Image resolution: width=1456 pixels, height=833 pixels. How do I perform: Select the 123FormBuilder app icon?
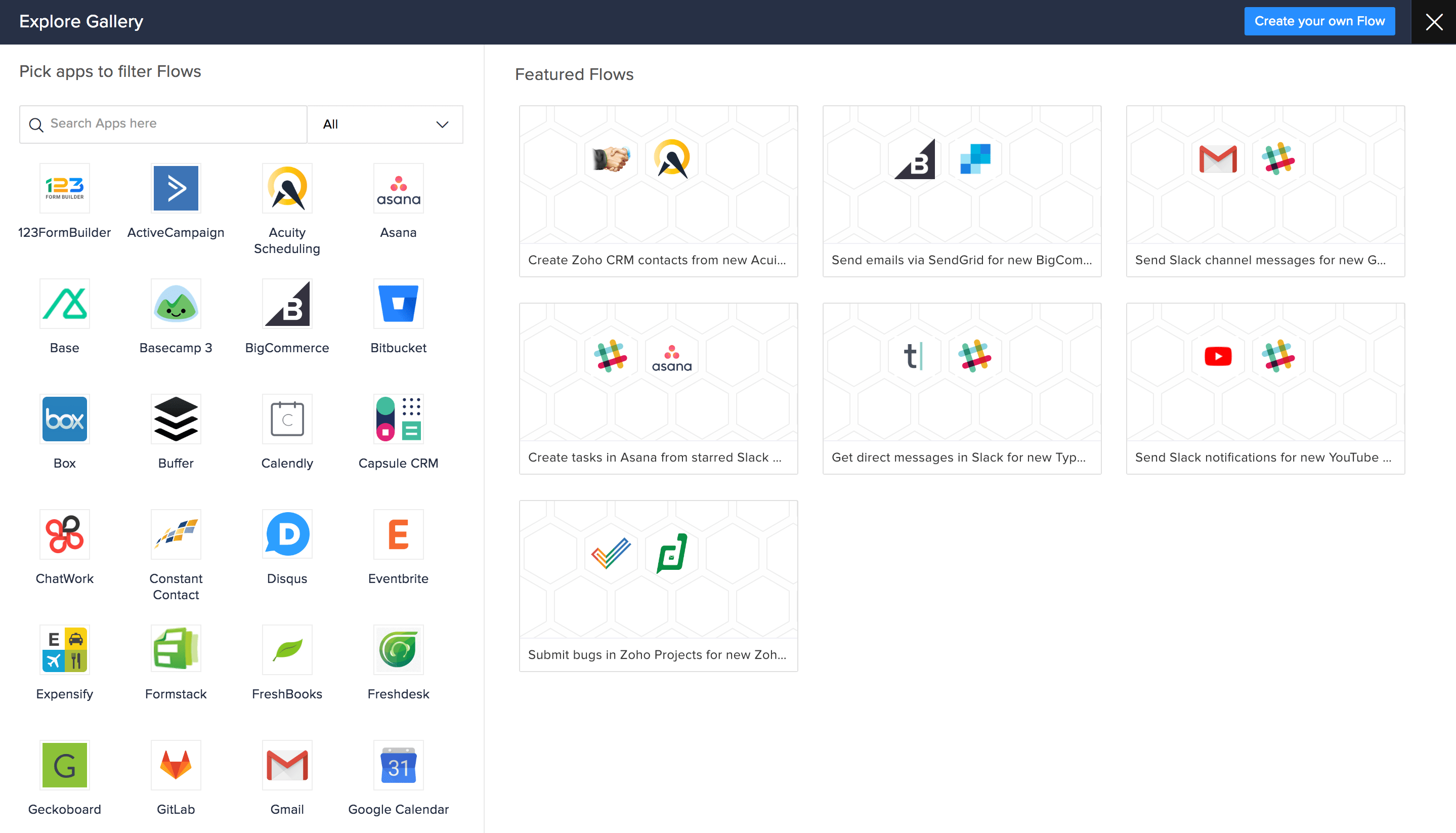point(65,188)
